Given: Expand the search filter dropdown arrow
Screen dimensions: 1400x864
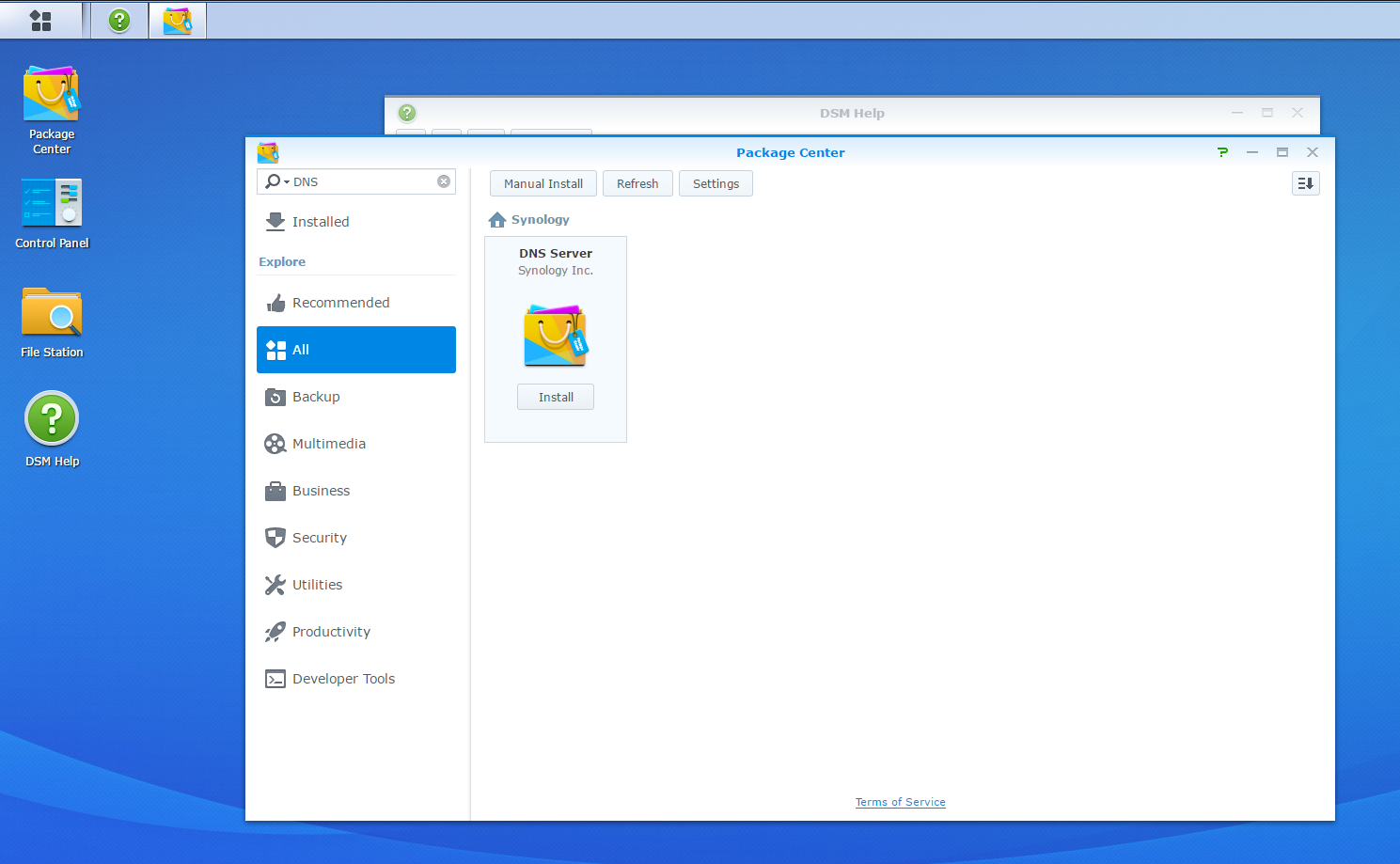Looking at the screenshot, I should pyautogui.click(x=286, y=182).
